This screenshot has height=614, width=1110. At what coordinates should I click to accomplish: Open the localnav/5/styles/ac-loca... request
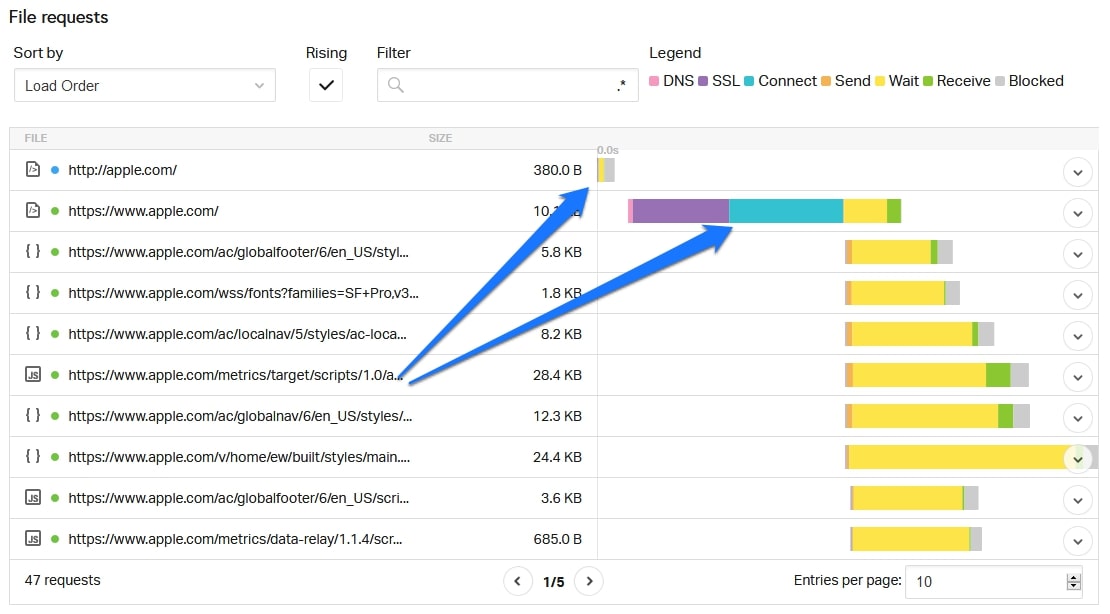tap(237, 334)
